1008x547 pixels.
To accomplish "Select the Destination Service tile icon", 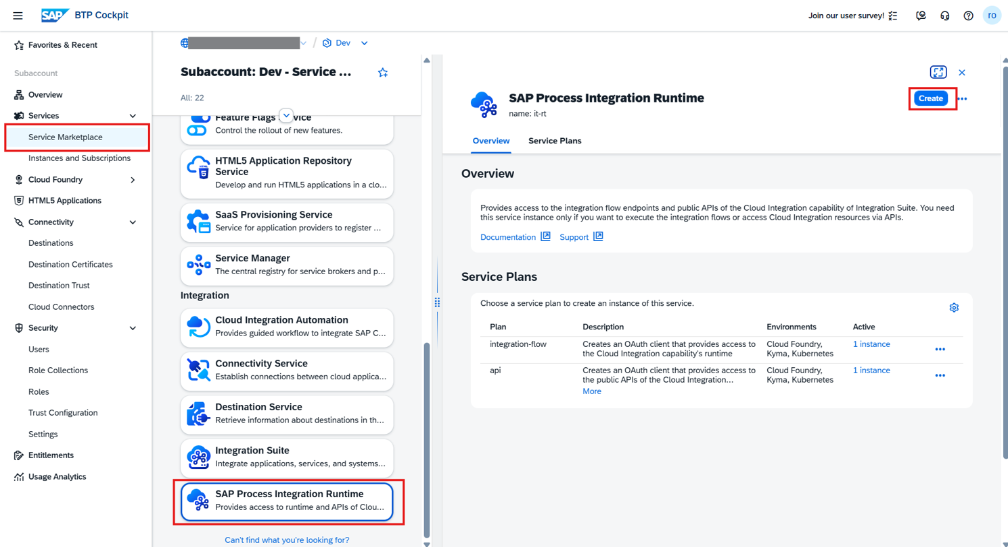I will 199,414.
